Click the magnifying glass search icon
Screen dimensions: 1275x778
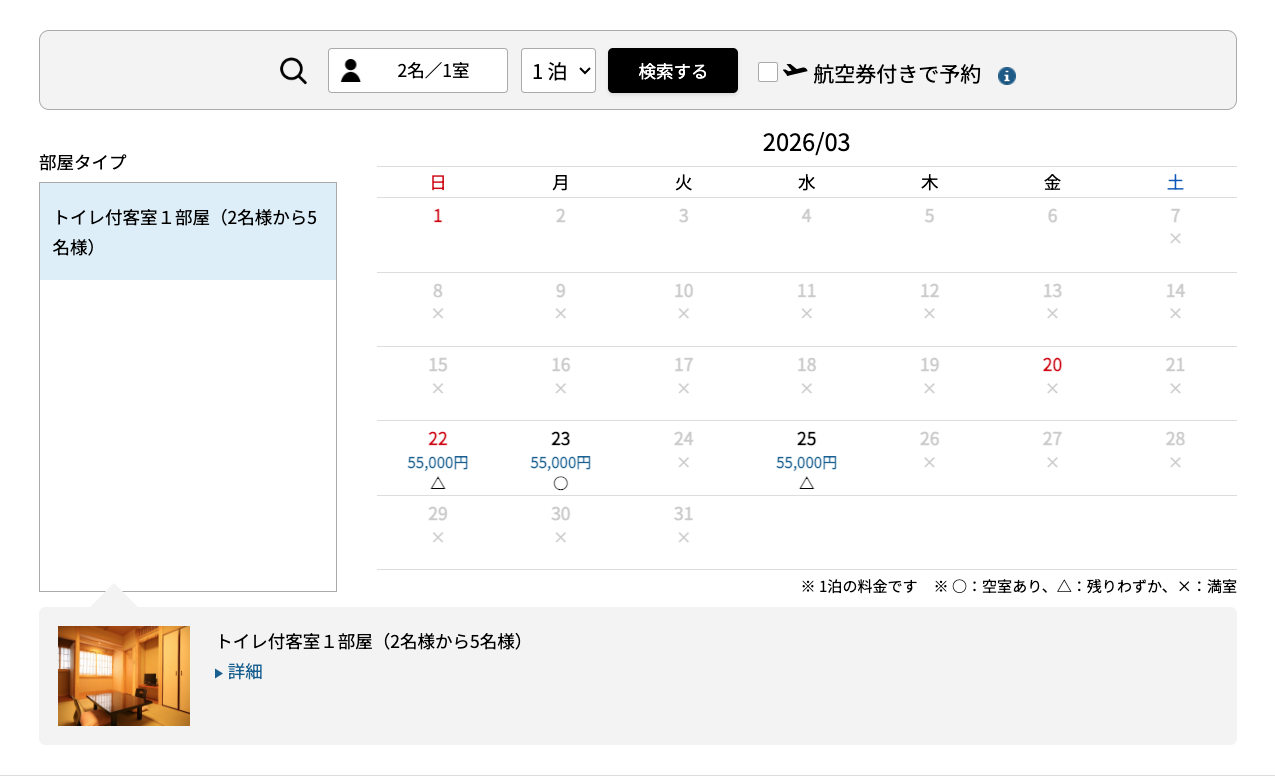point(292,70)
